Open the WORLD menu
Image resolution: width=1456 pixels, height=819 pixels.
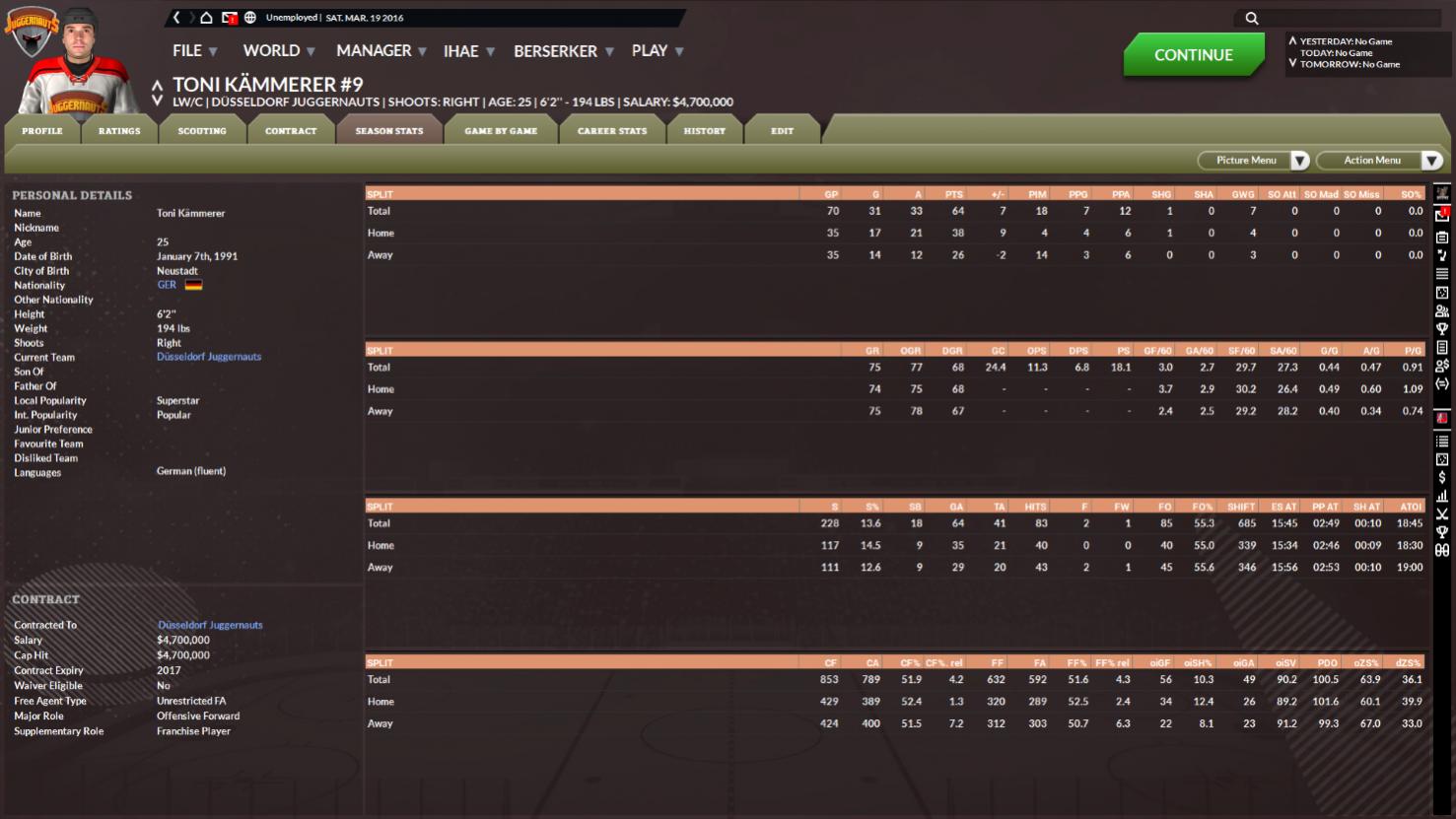coord(279,51)
